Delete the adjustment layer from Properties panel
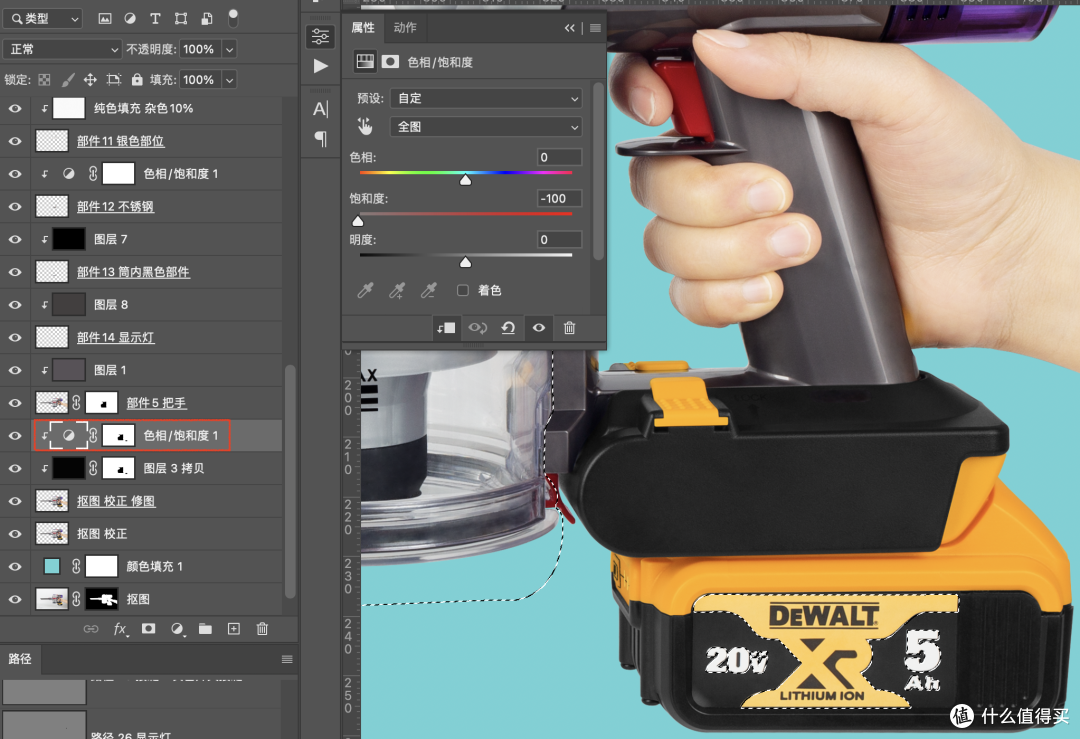Viewport: 1080px width, 739px height. tap(570, 328)
